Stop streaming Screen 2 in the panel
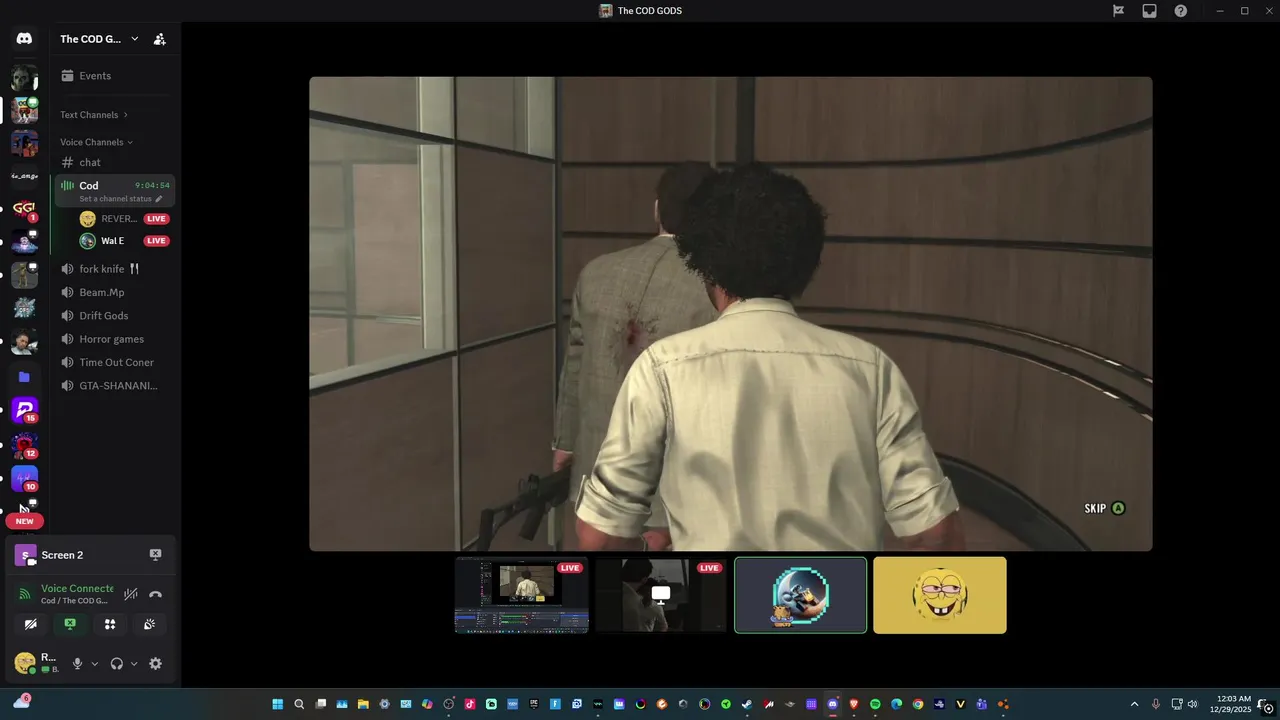This screenshot has width=1280, height=720. point(155,554)
